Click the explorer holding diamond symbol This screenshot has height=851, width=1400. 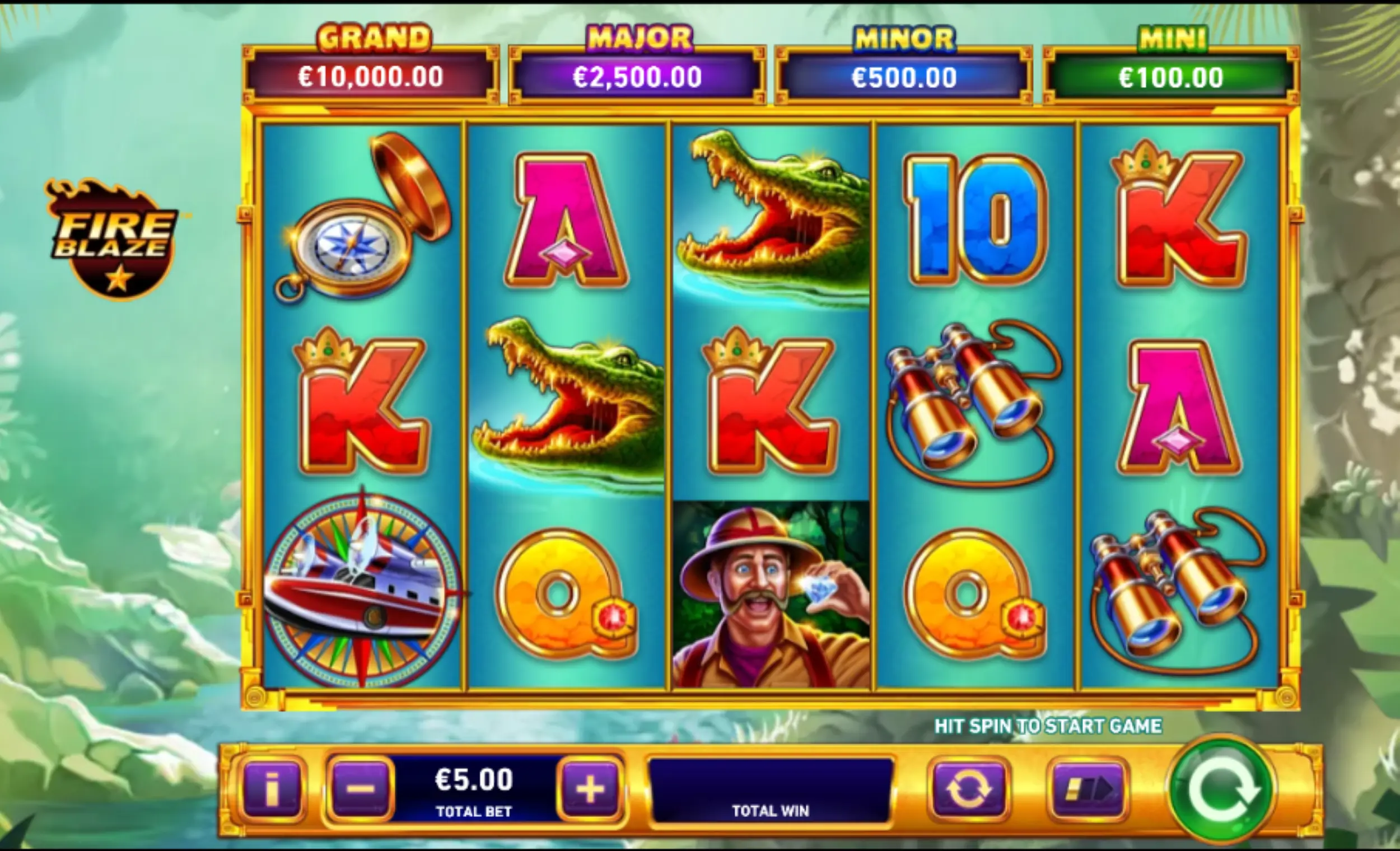(x=771, y=594)
